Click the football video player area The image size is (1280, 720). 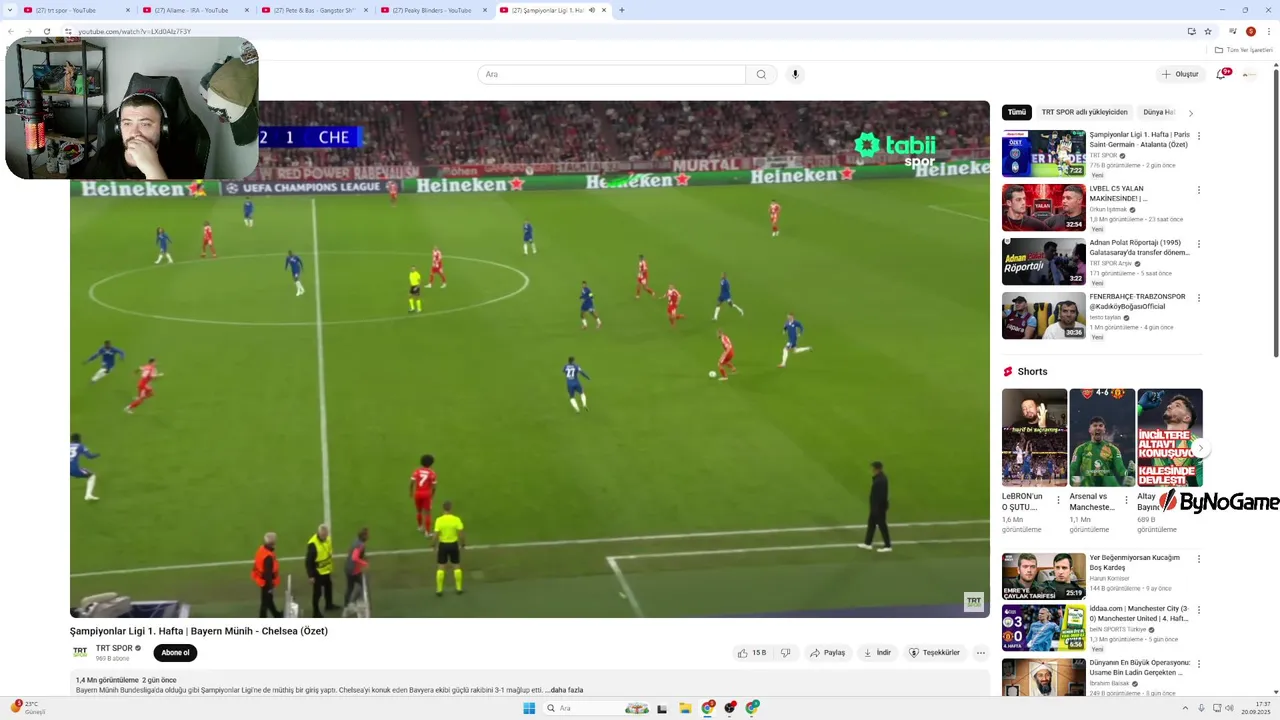coord(529,359)
